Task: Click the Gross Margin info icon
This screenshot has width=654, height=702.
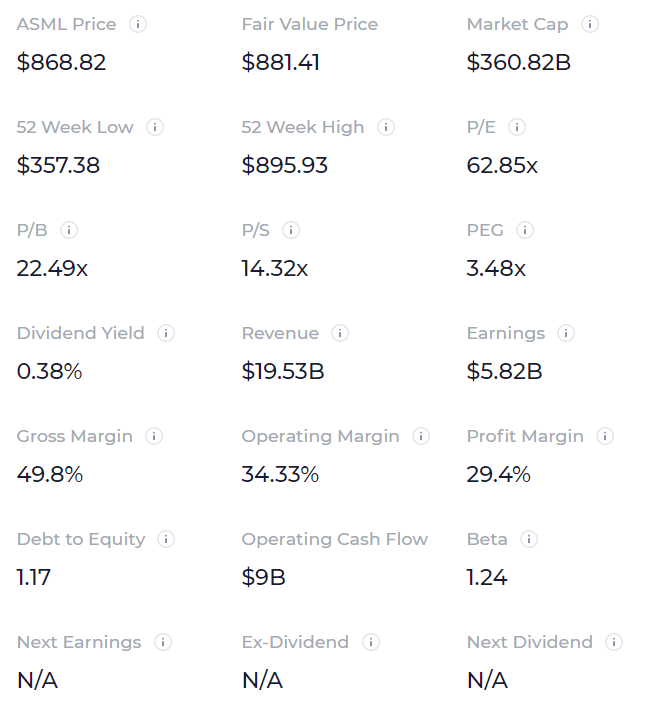Action: (x=154, y=436)
